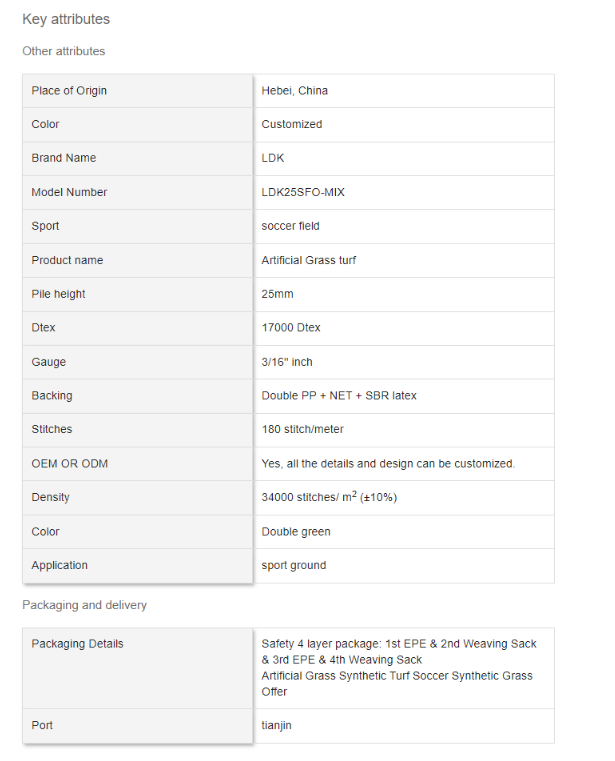615x761 pixels.
Task: Select the 34000 stitches density value
Action: [x=329, y=497]
